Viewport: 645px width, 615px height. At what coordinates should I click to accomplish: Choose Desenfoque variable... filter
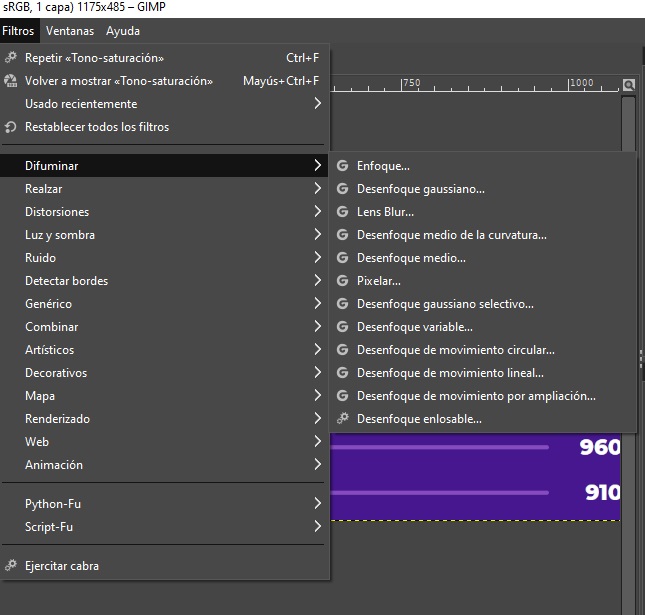483,327
